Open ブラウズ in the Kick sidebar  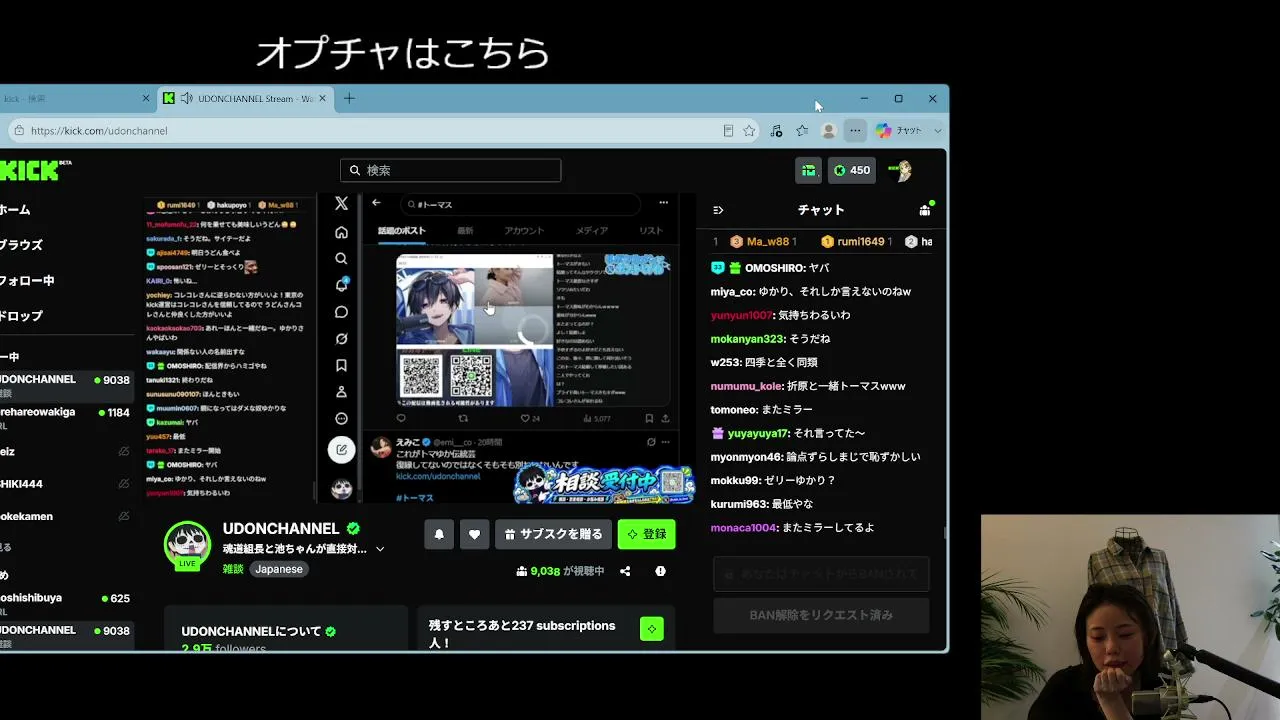21,245
